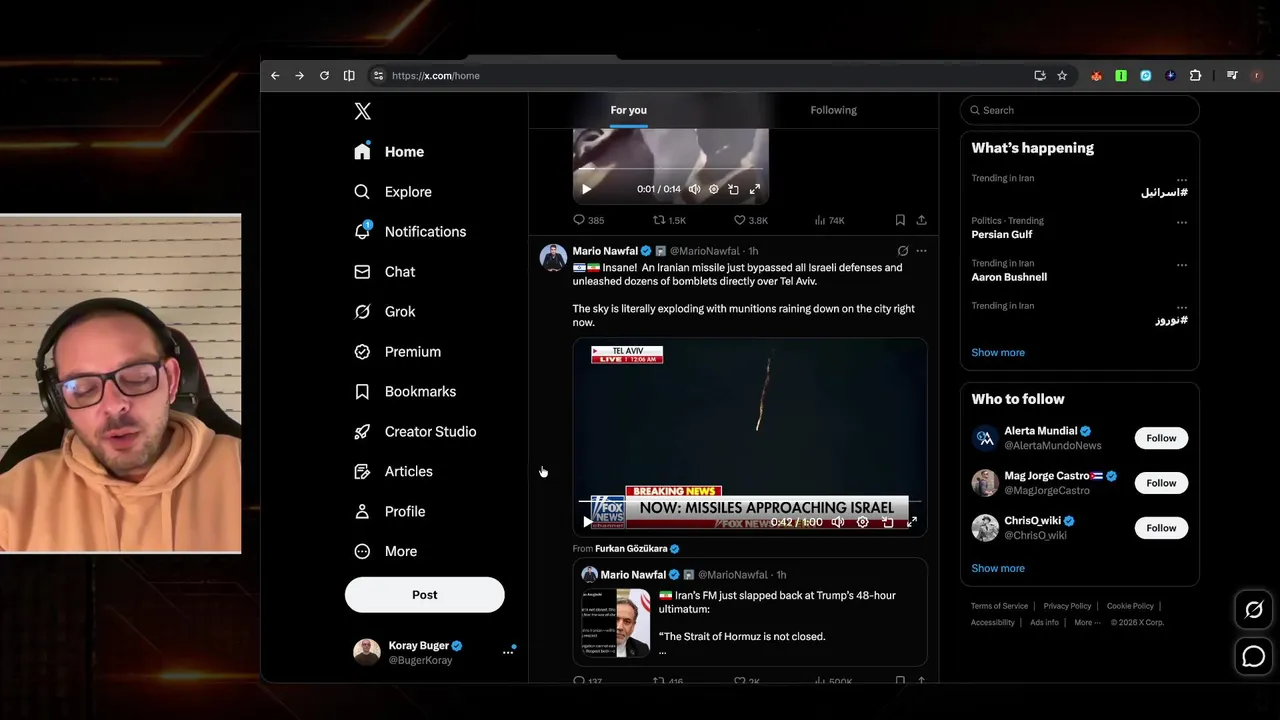Open the Terms of Service link

point(999,606)
